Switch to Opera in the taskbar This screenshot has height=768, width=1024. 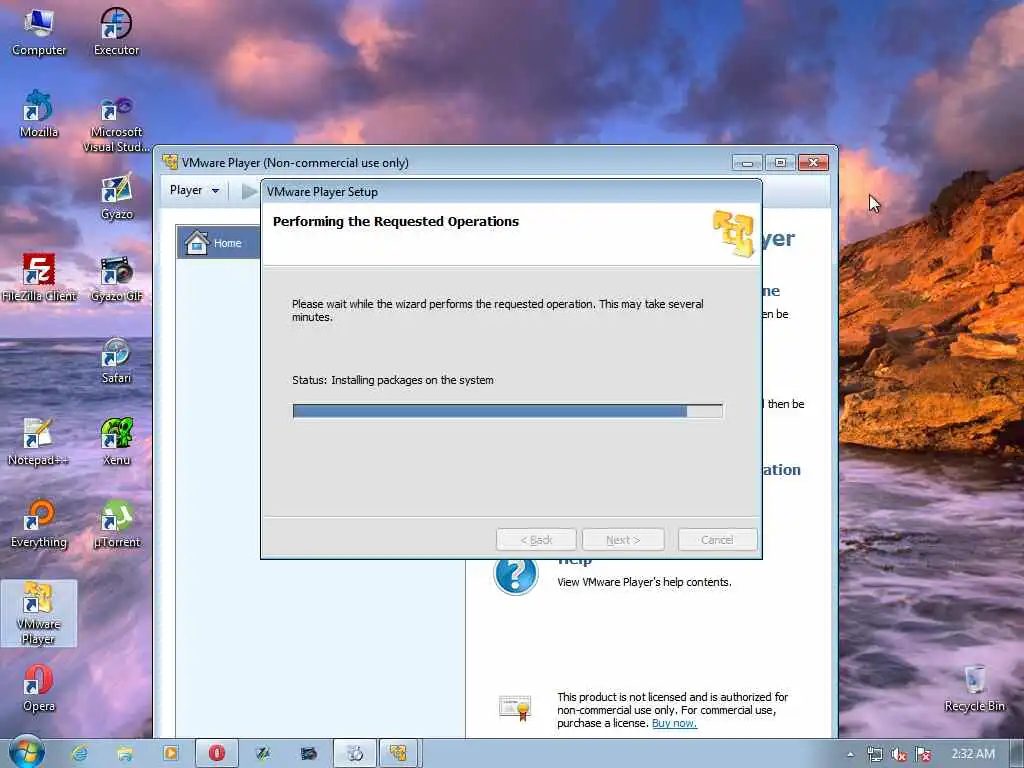pos(217,754)
